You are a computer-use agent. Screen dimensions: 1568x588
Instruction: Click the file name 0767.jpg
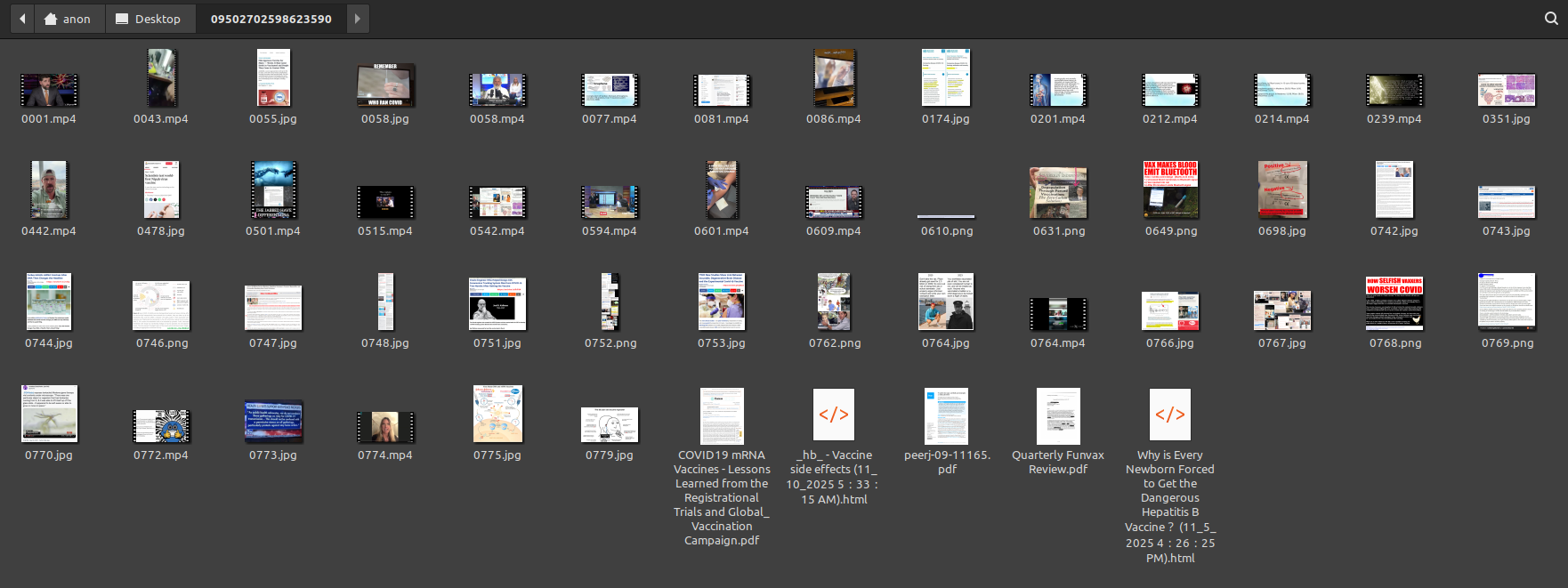coord(1282,343)
